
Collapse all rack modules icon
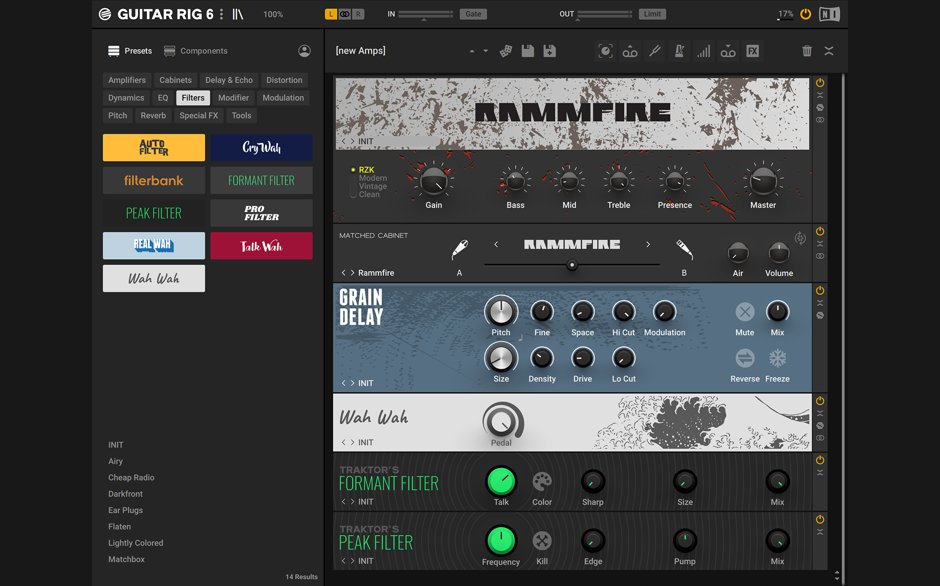coord(828,51)
